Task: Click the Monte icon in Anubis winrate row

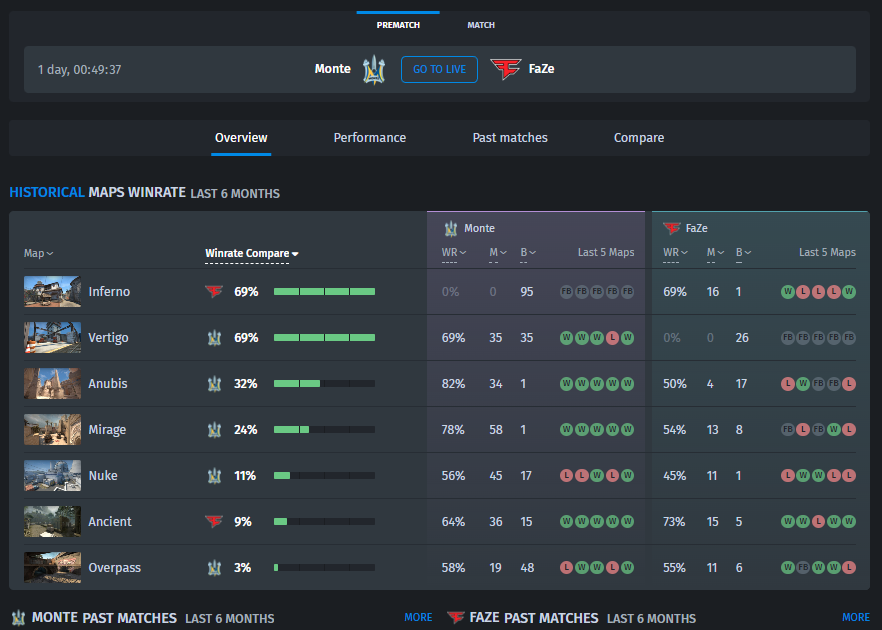Action: [x=214, y=384]
